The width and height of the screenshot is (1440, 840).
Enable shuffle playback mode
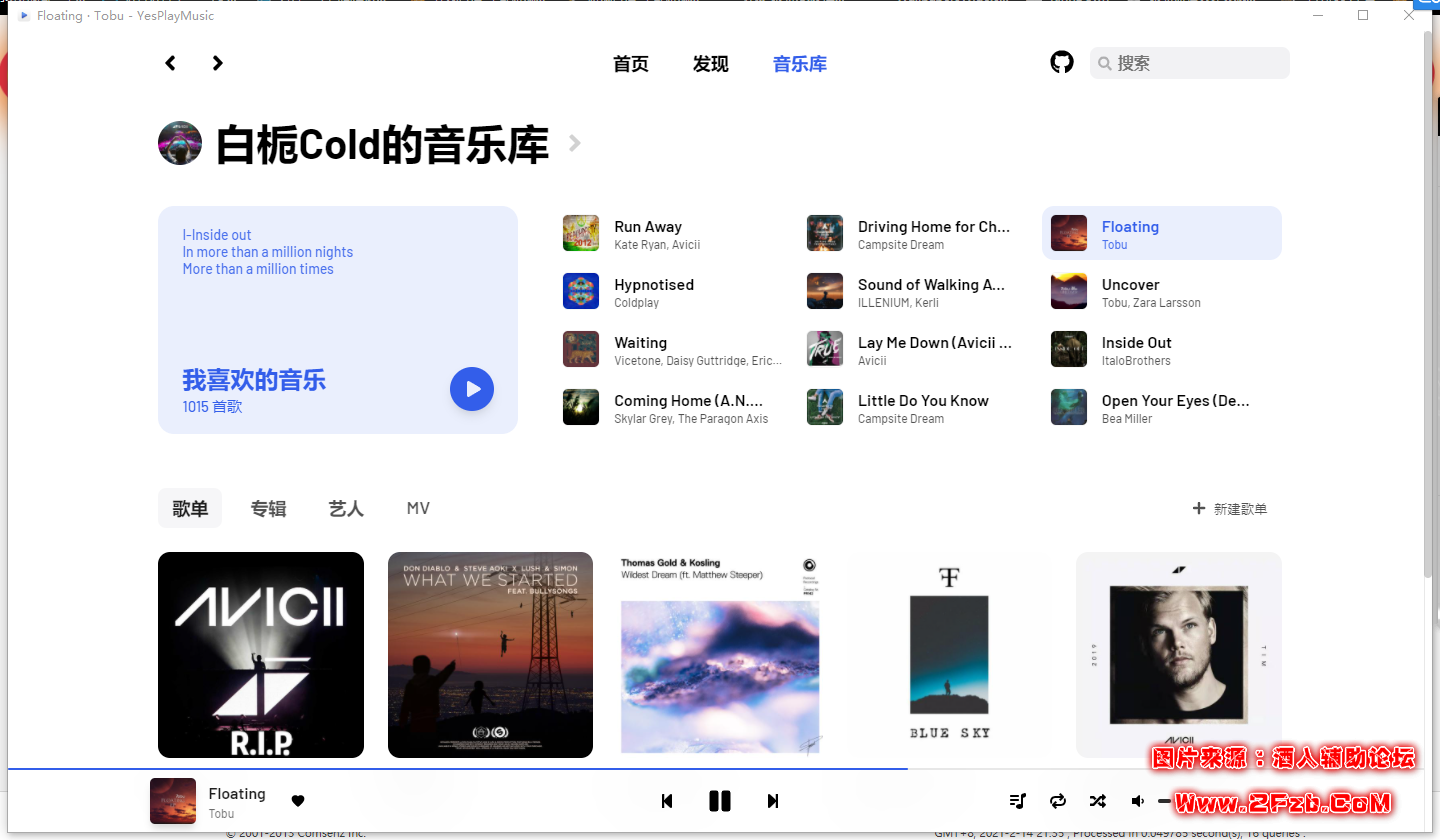(1097, 800)
